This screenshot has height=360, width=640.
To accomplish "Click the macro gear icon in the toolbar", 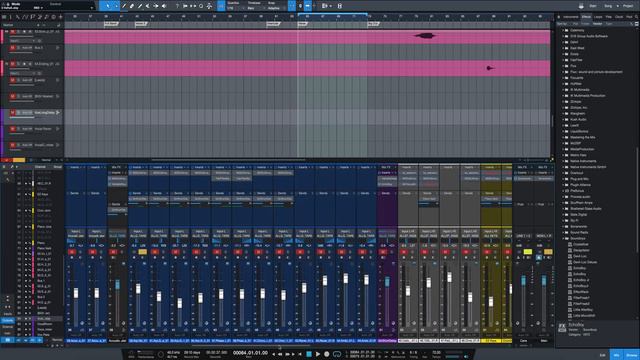I will pos(209,6).
